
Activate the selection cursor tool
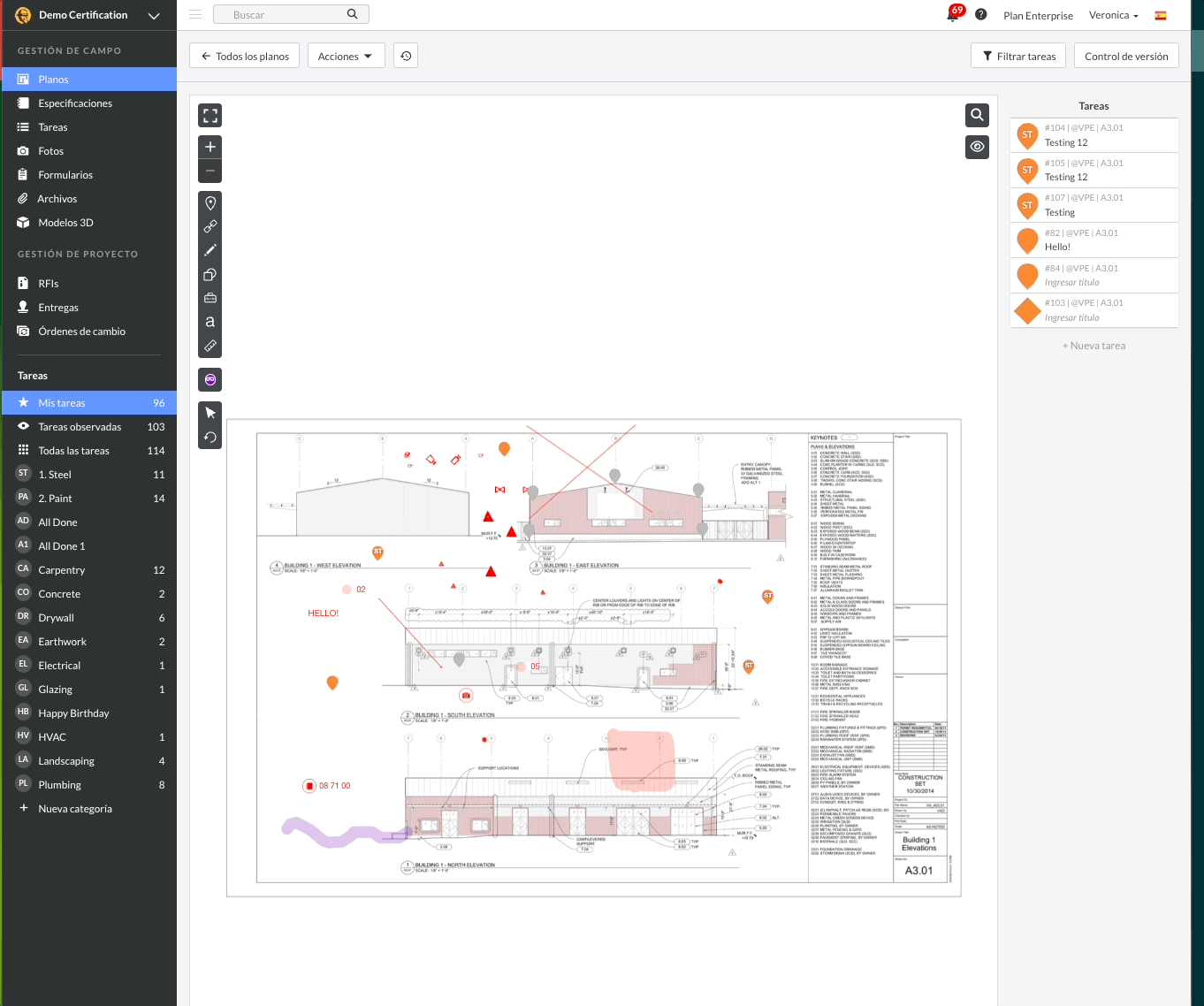pos(210,413)
